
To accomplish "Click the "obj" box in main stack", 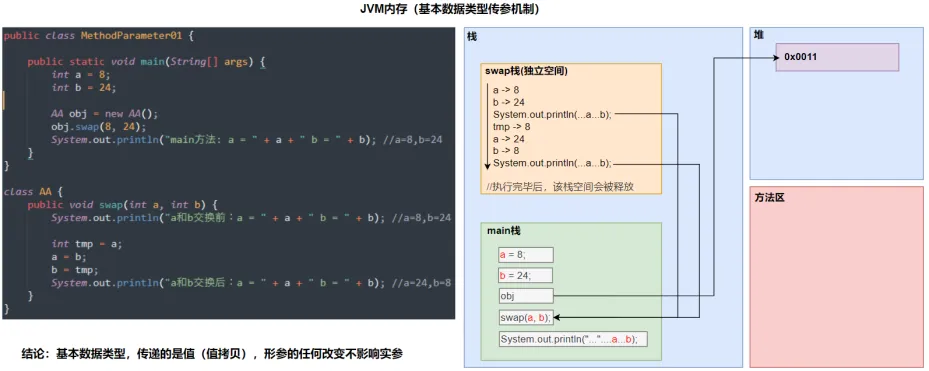I will 526,296.
